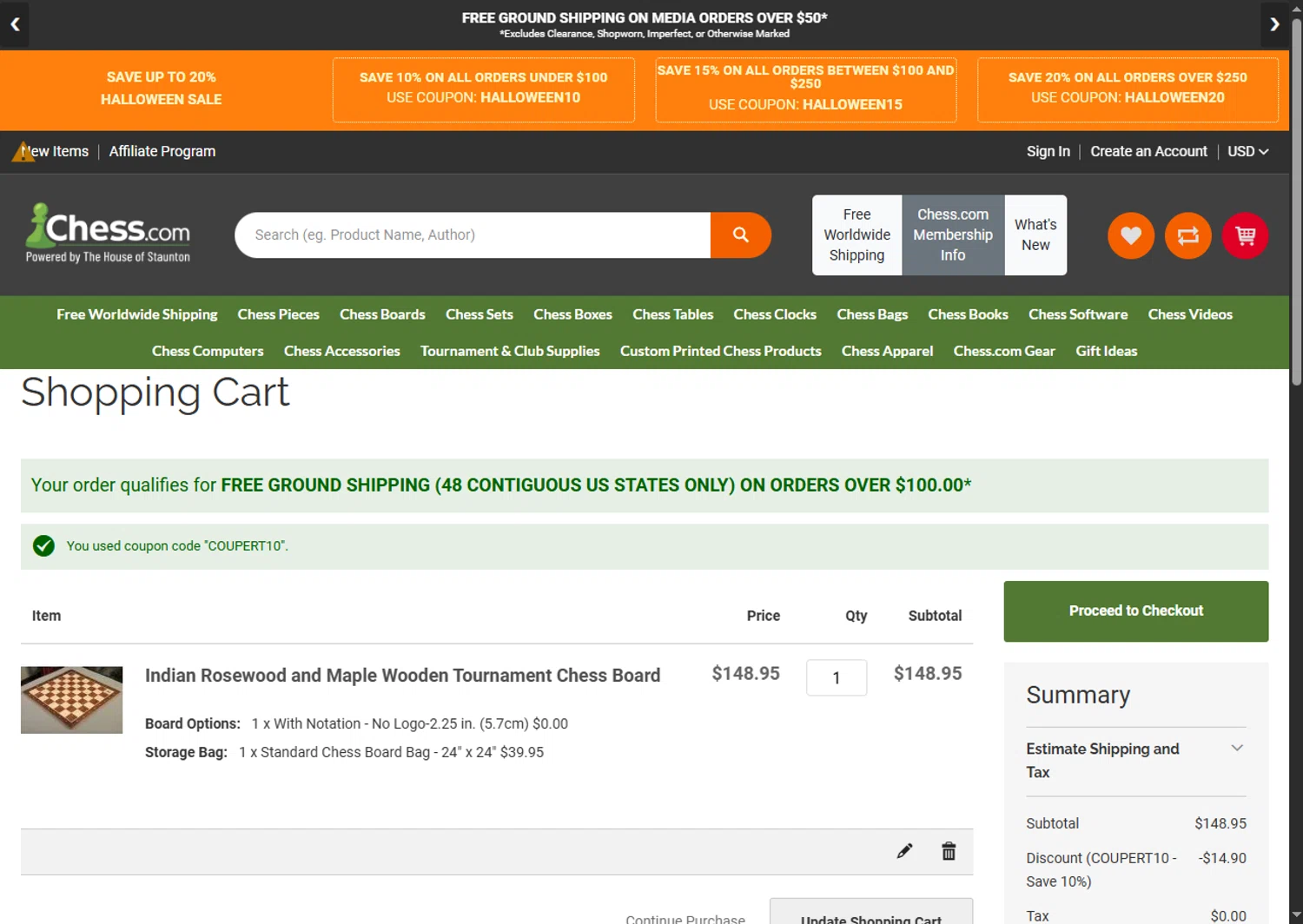Click the green coupon success checkmark
This screenshot has height=924, width=1303.
[43, 545]
